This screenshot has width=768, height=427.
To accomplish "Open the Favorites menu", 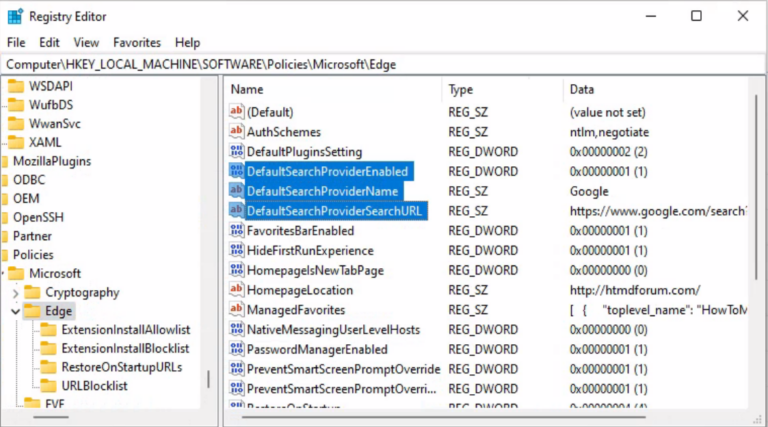I will click(x=136, y=43).
